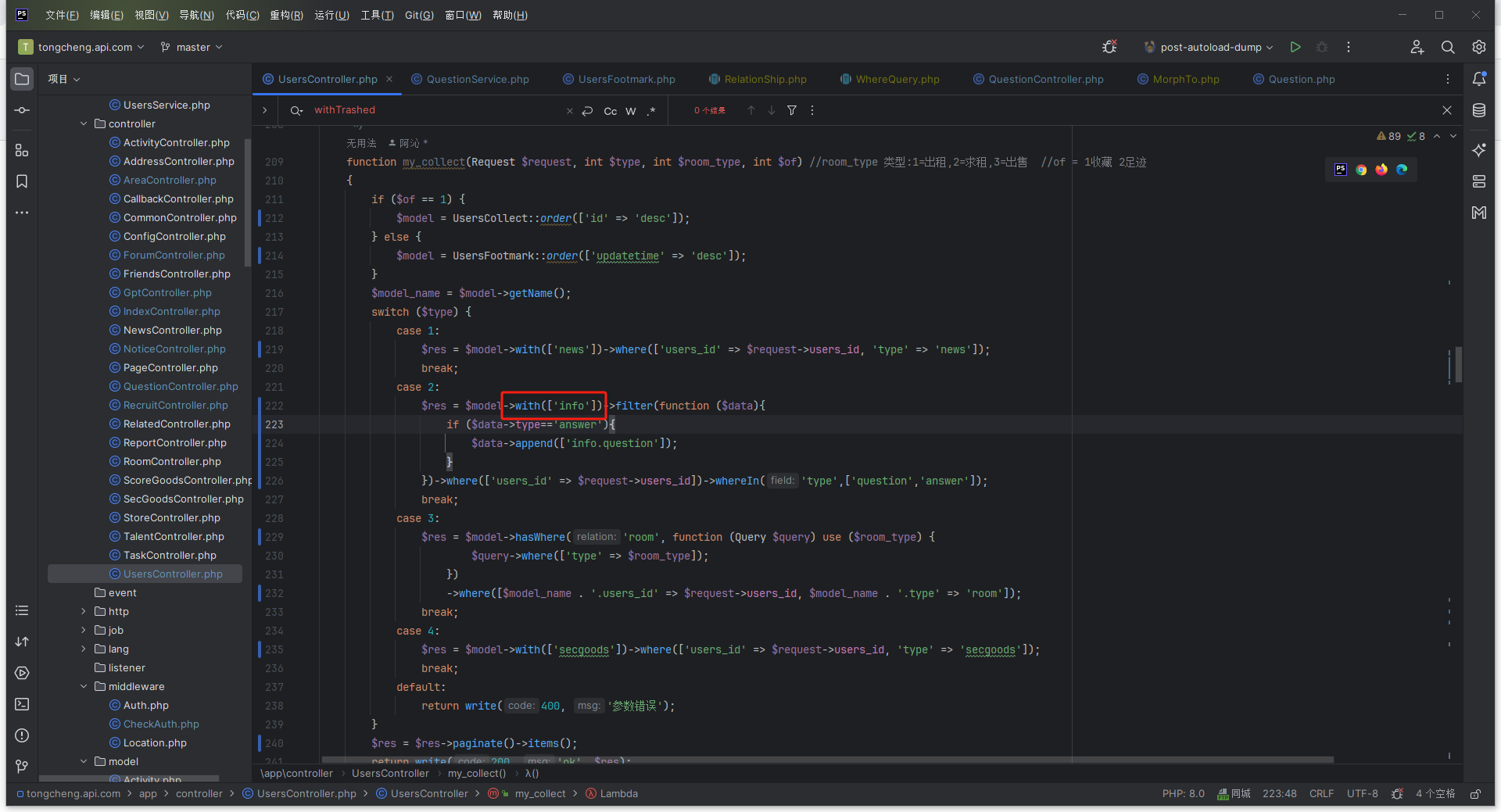Image resolution: width=1501 pixels, height=812 pixels.
Task: Close the search bar
Action: (1447, 110)
